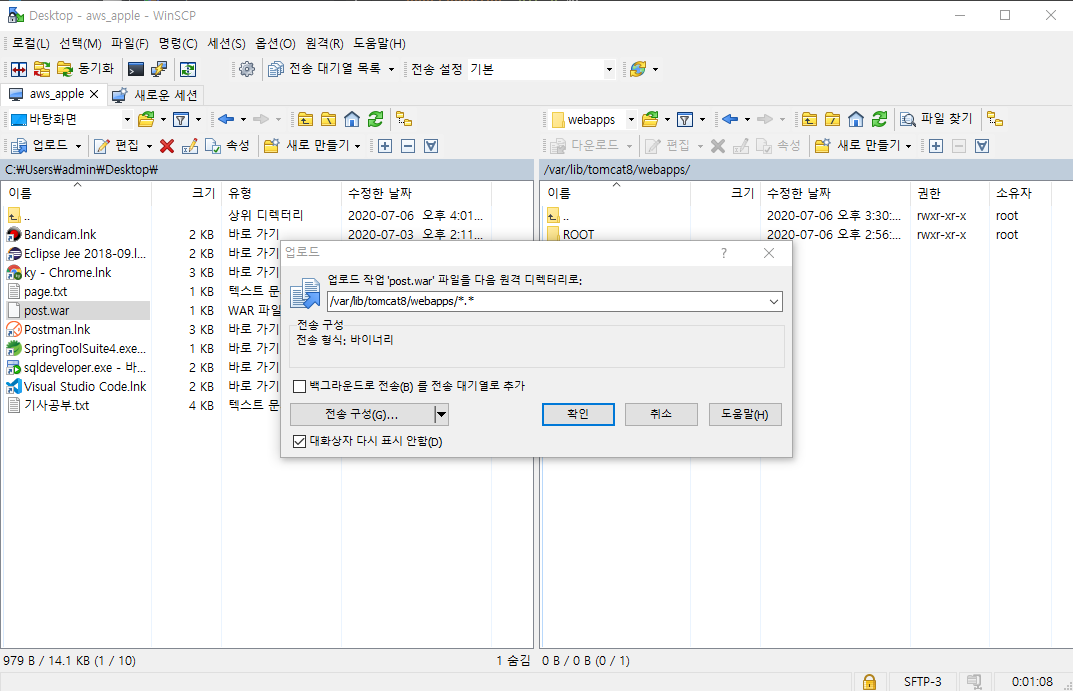Image resolution: width=1073 pixels, height=691 pixels.
Task: Click the Cancel (취소) button in upload dialog
Action: tap(661, 415)
